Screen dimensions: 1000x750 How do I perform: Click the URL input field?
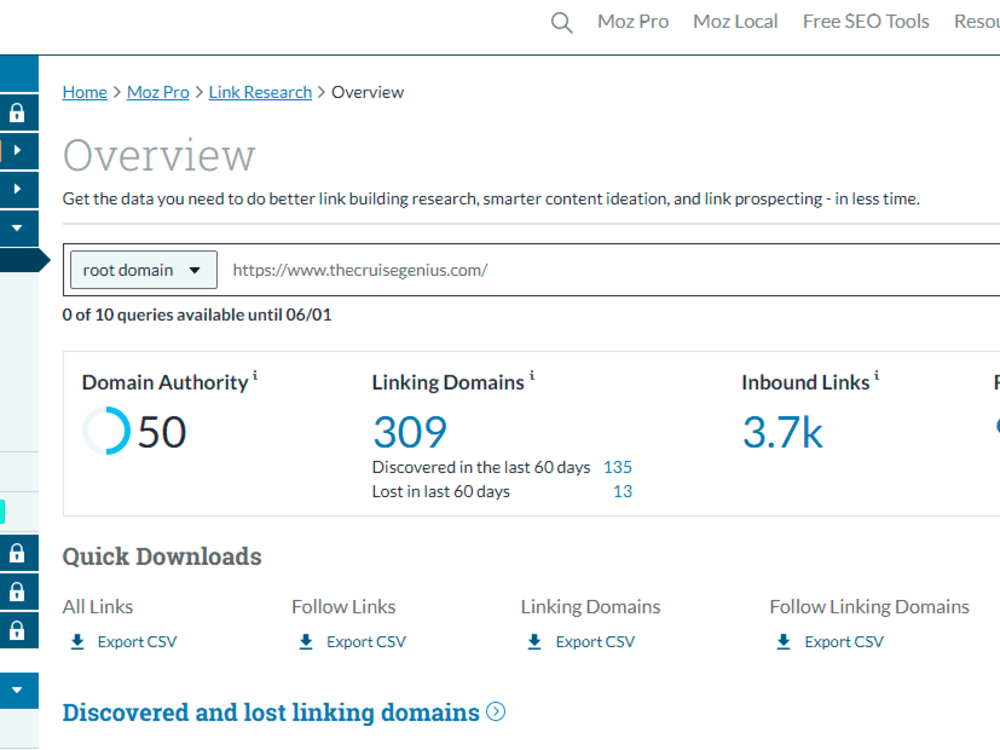point(612,270)
